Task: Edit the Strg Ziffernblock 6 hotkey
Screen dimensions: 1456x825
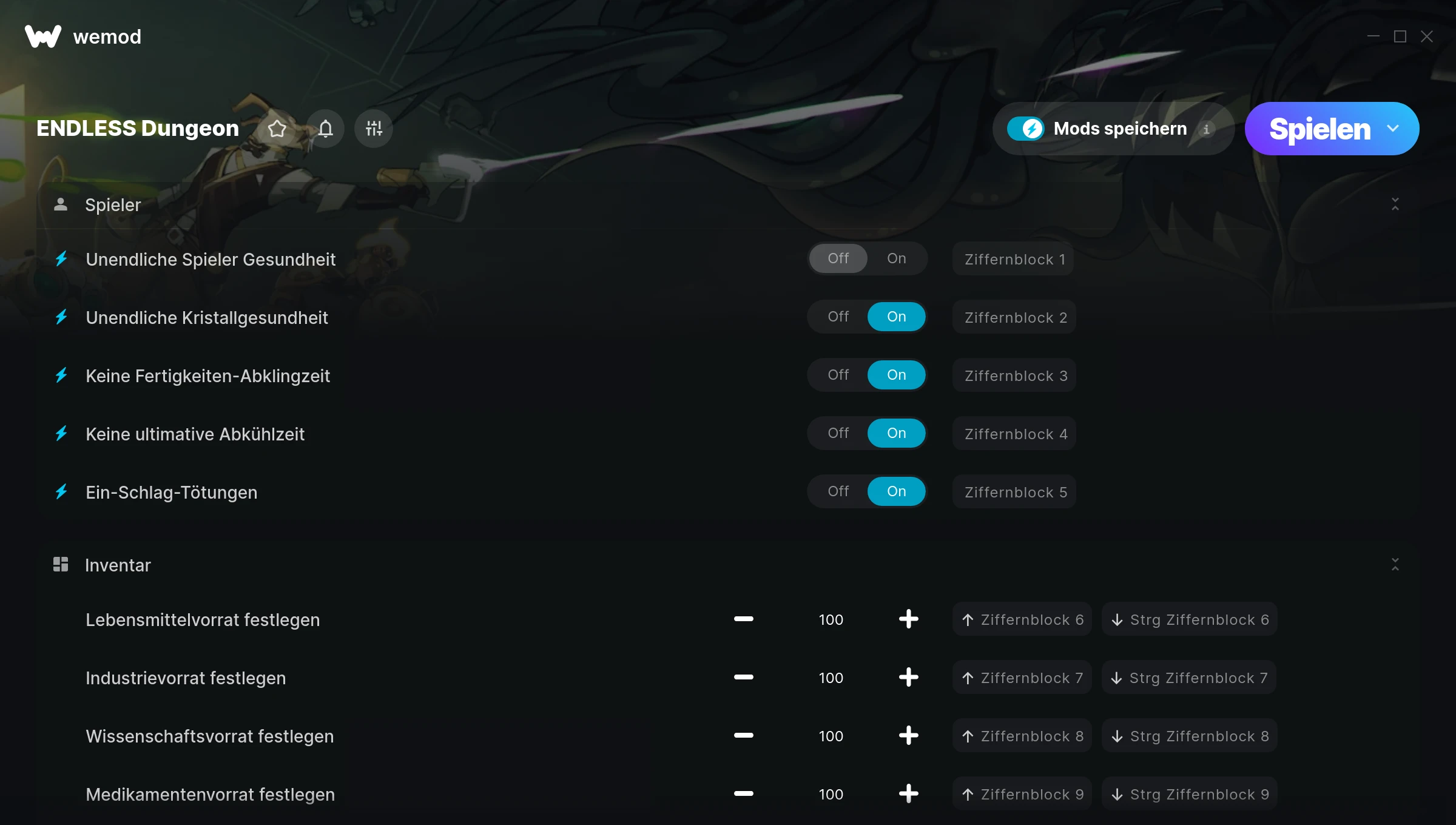Action: point(1190,619)
